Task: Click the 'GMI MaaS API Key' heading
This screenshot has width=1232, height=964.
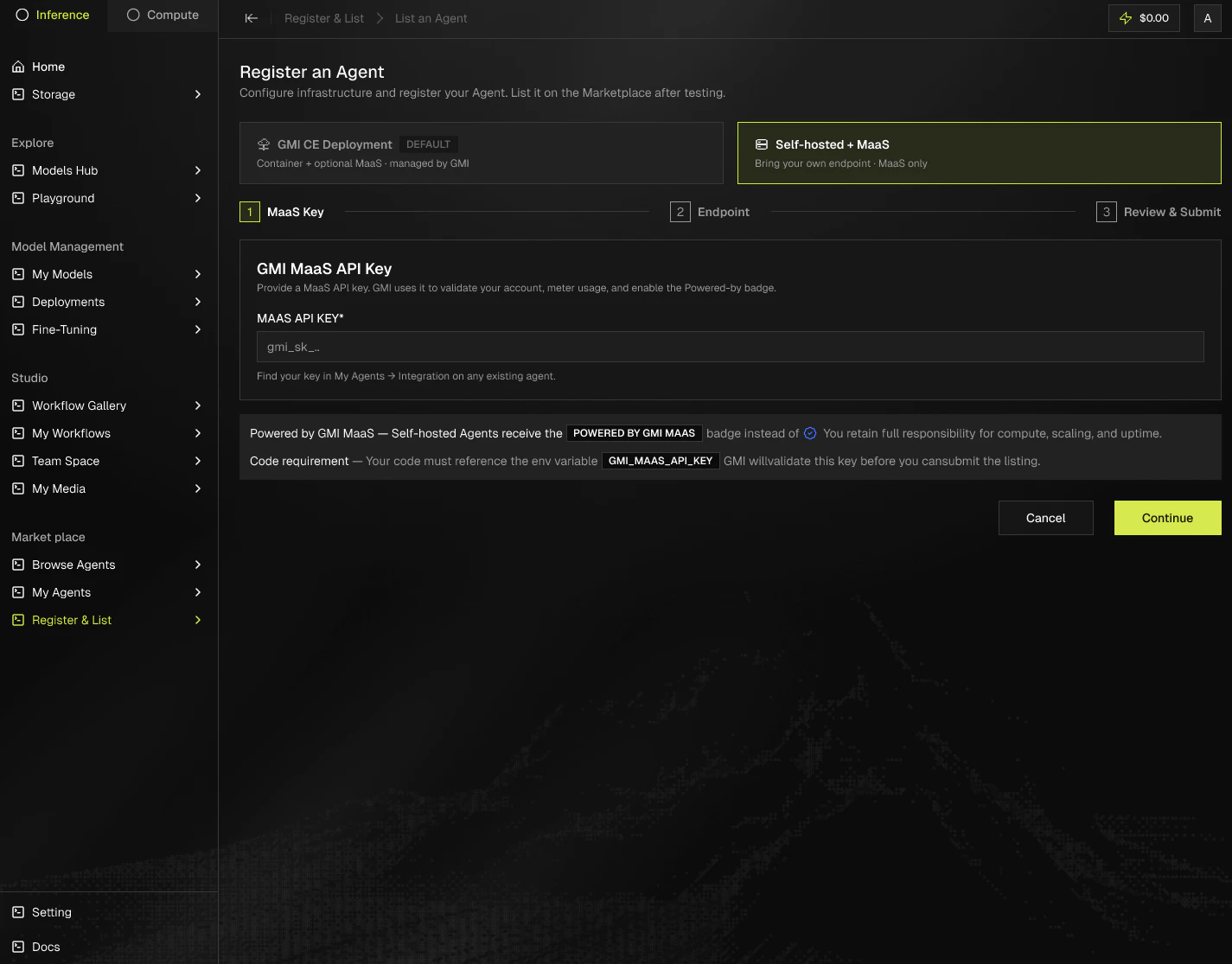Action: (x=324, y=269)
